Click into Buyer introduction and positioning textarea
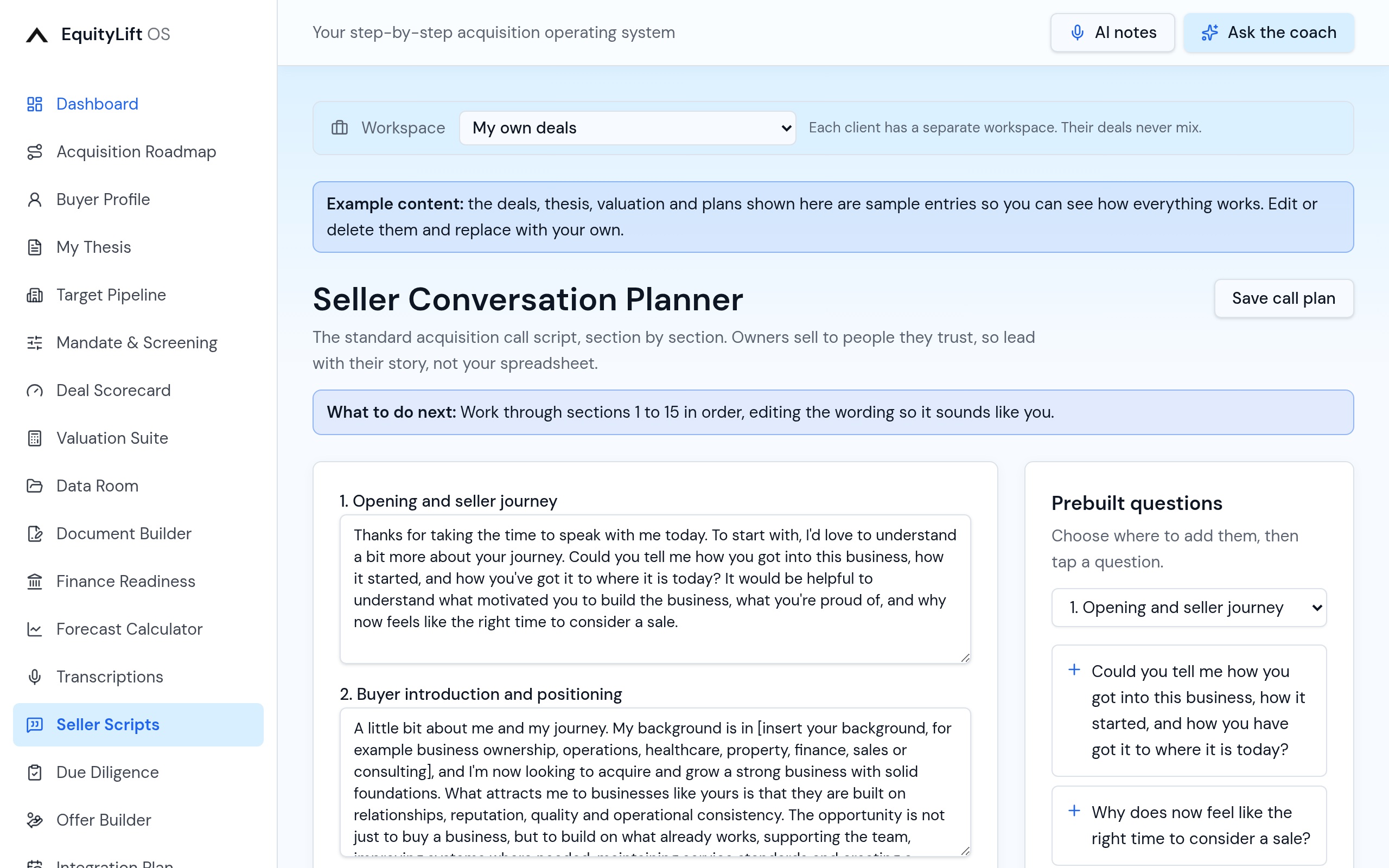 tap(655, 782)
